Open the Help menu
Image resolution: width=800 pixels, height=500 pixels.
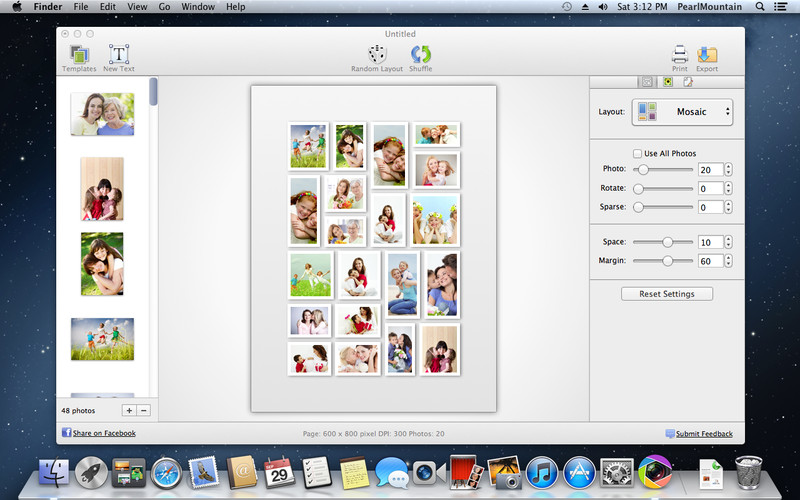tap(236, 7)
